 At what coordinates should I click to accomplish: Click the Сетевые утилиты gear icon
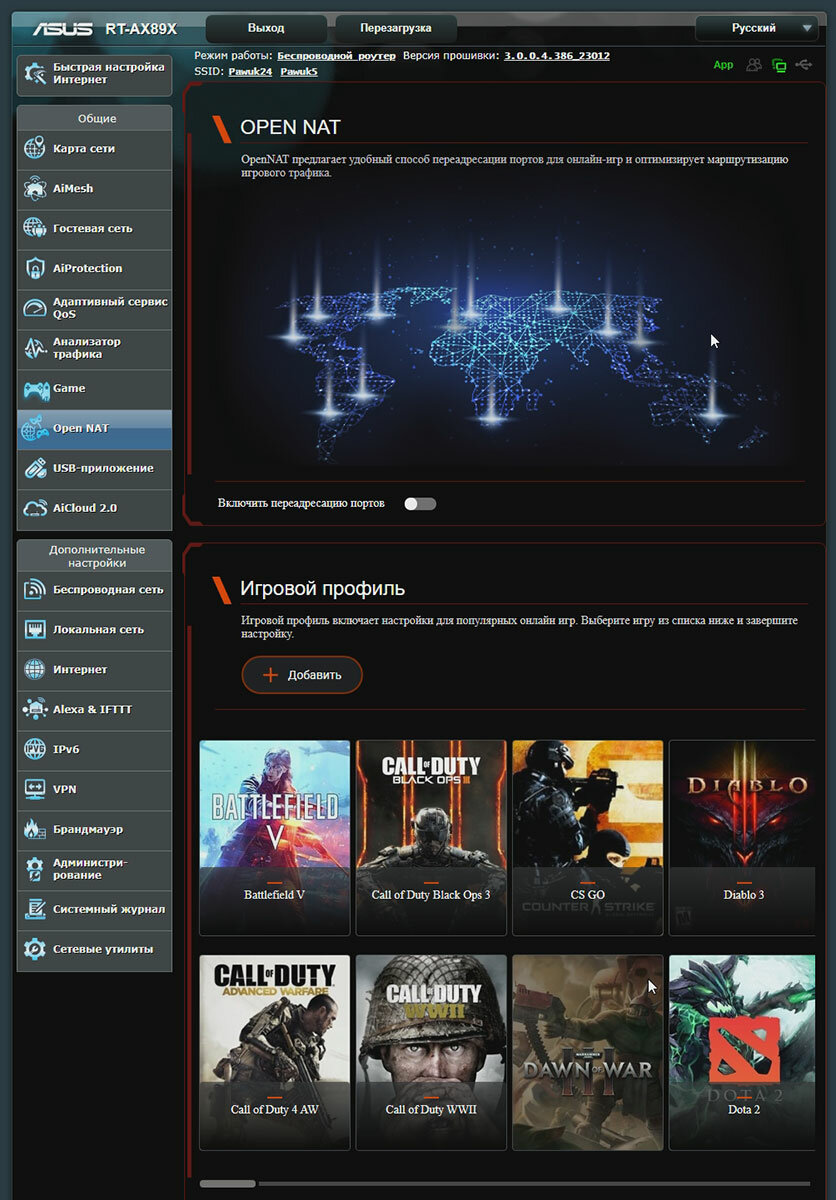coord(35,950)
